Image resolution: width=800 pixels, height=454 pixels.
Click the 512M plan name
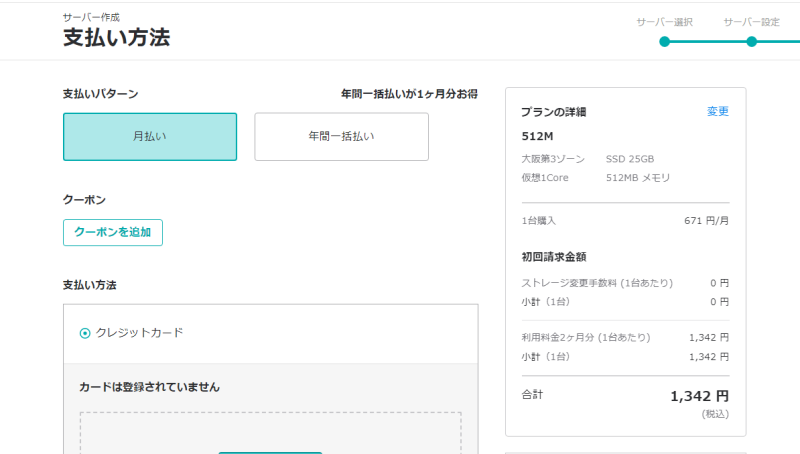[x=537, y=136]
